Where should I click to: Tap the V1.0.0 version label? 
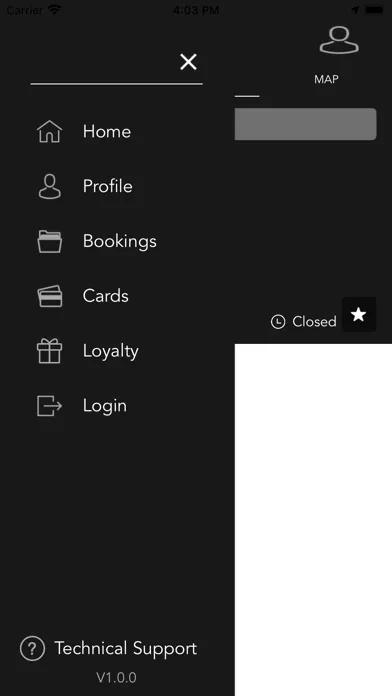tap(116, 678)
